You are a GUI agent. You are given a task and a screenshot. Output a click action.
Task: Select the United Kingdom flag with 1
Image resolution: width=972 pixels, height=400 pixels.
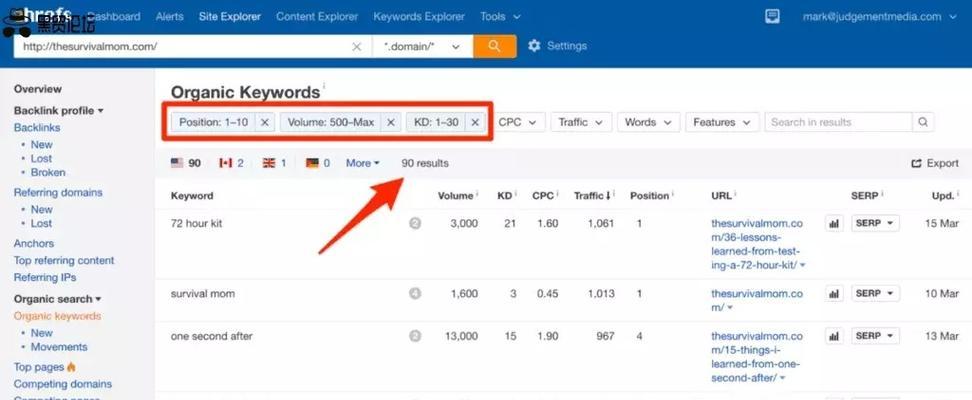coord(275,163)
